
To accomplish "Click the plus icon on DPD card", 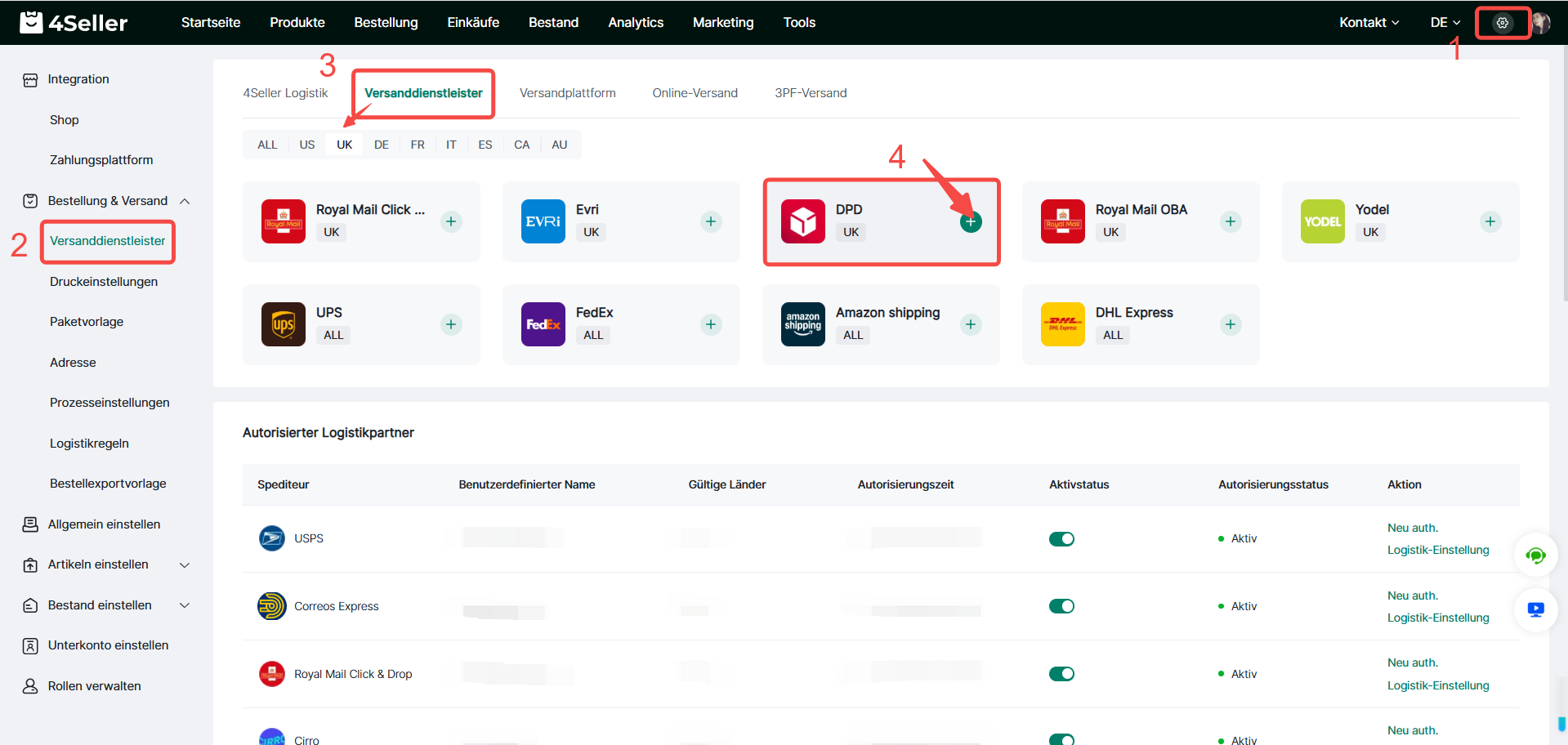I will (x=970, y=221).
